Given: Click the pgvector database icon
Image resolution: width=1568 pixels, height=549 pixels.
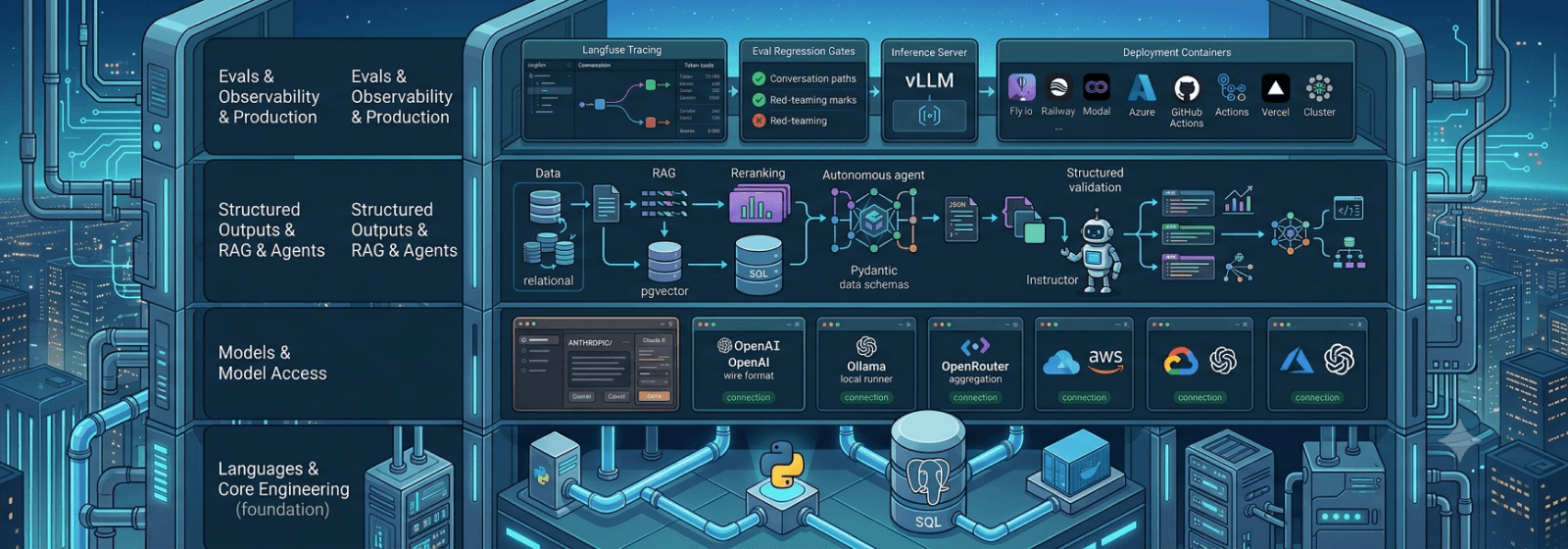Looking at the screenshot, I should [664, 262].
